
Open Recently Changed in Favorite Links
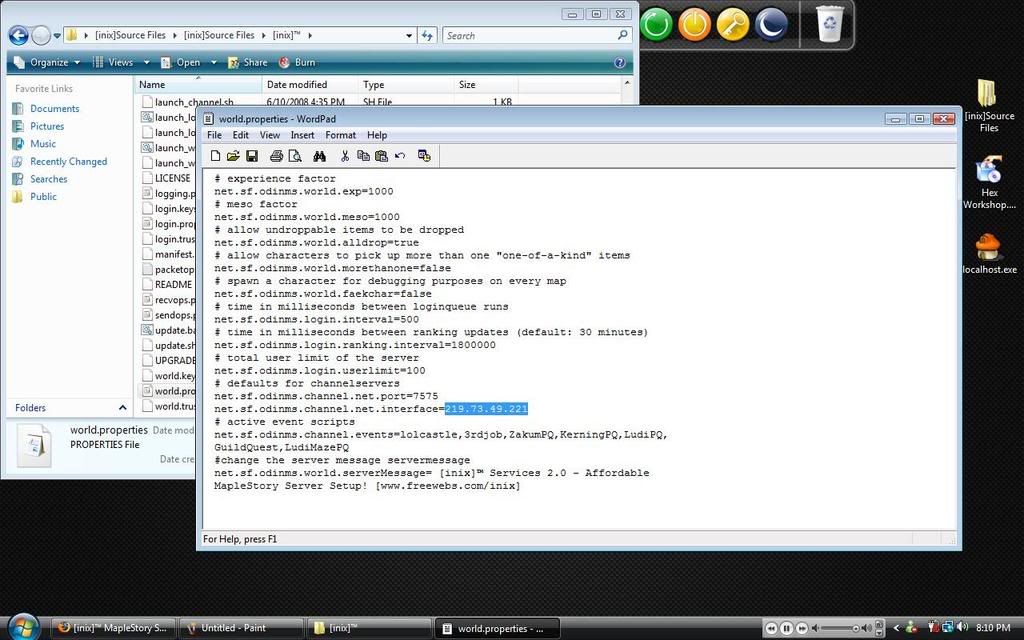click(68, 161)
